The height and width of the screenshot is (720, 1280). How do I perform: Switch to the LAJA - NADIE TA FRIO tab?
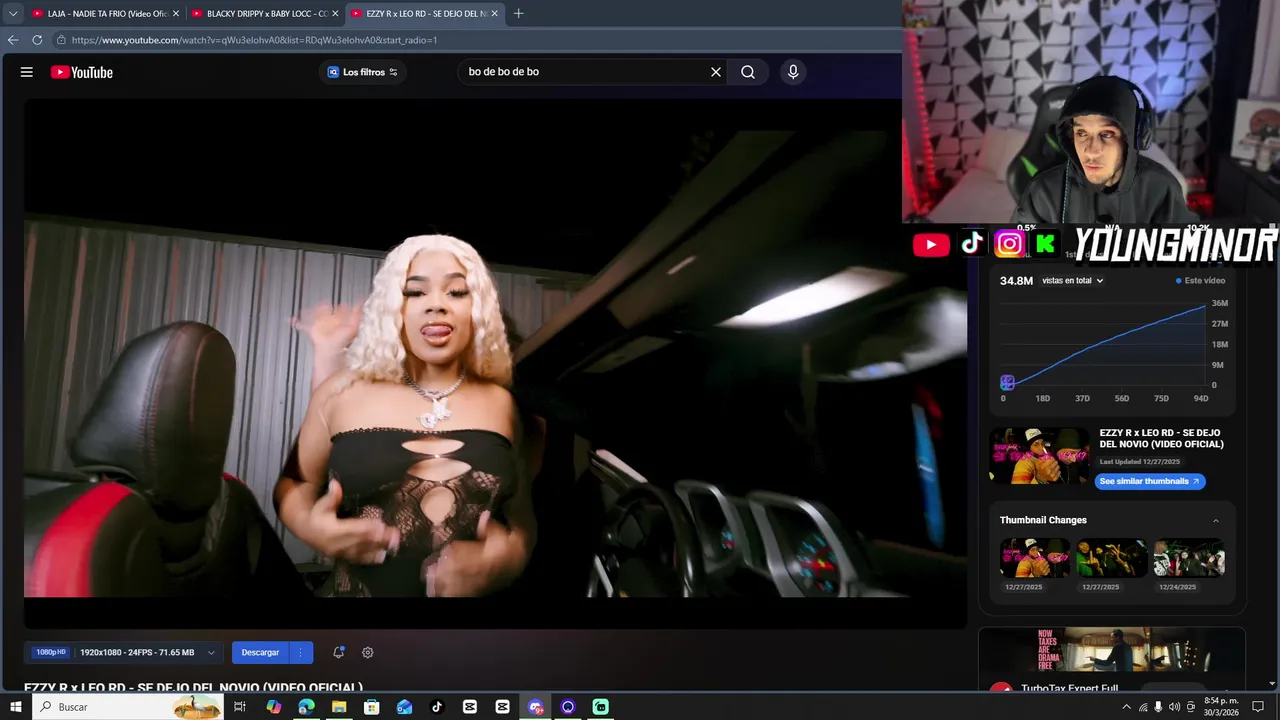pos(105,14)
